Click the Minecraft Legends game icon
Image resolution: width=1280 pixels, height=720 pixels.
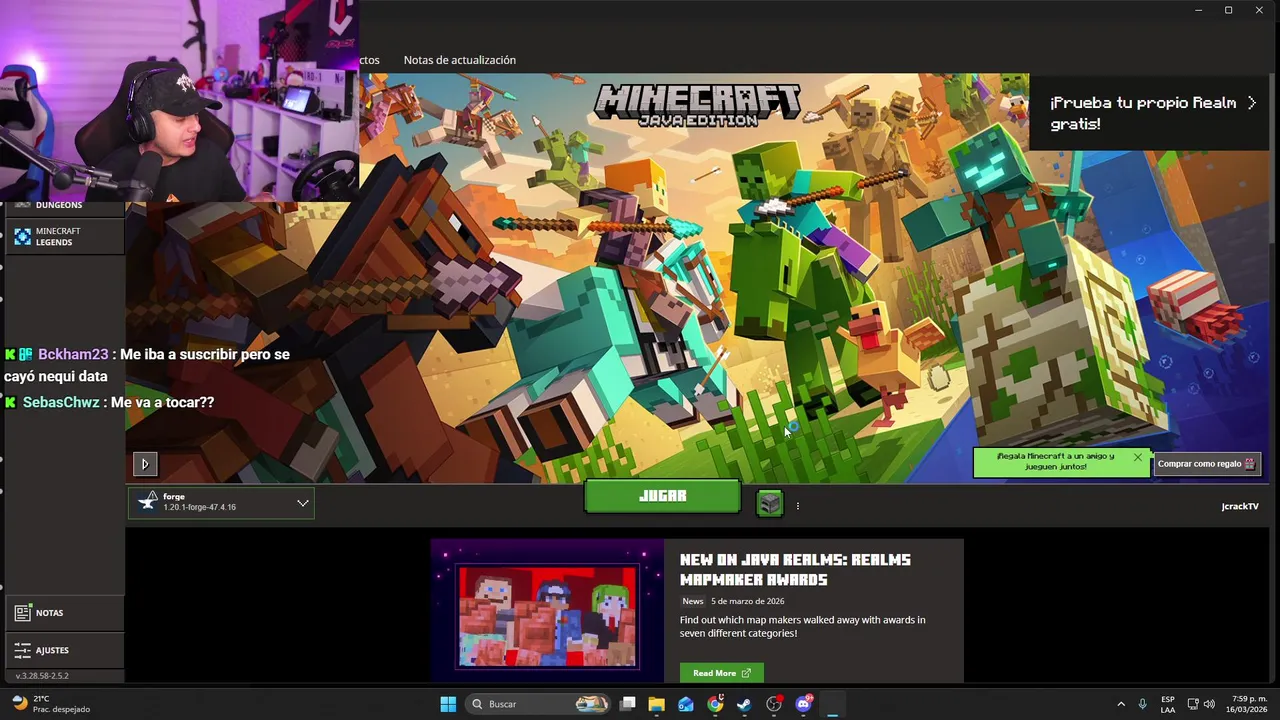pos(22,237)
